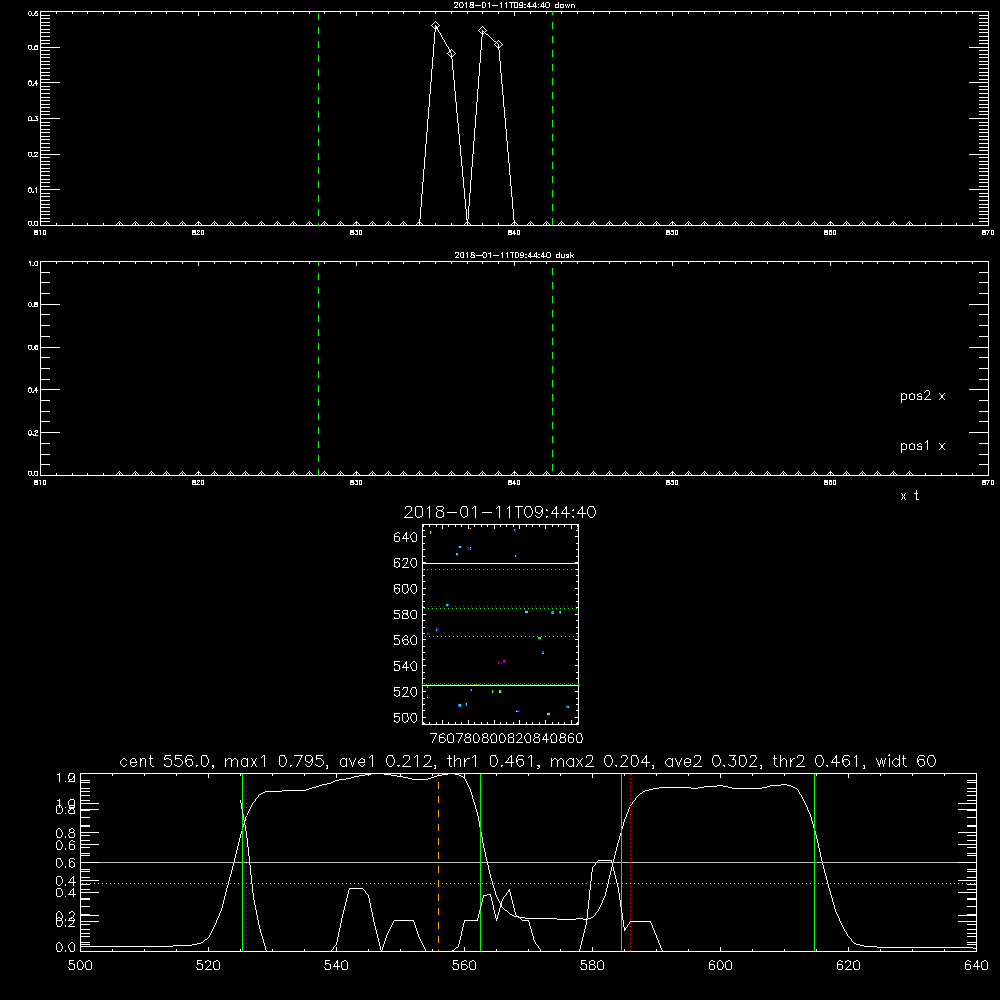Click y-axis label 540 on the scatter plot
Screen dimensions: 1000x1000
[406, 666]
